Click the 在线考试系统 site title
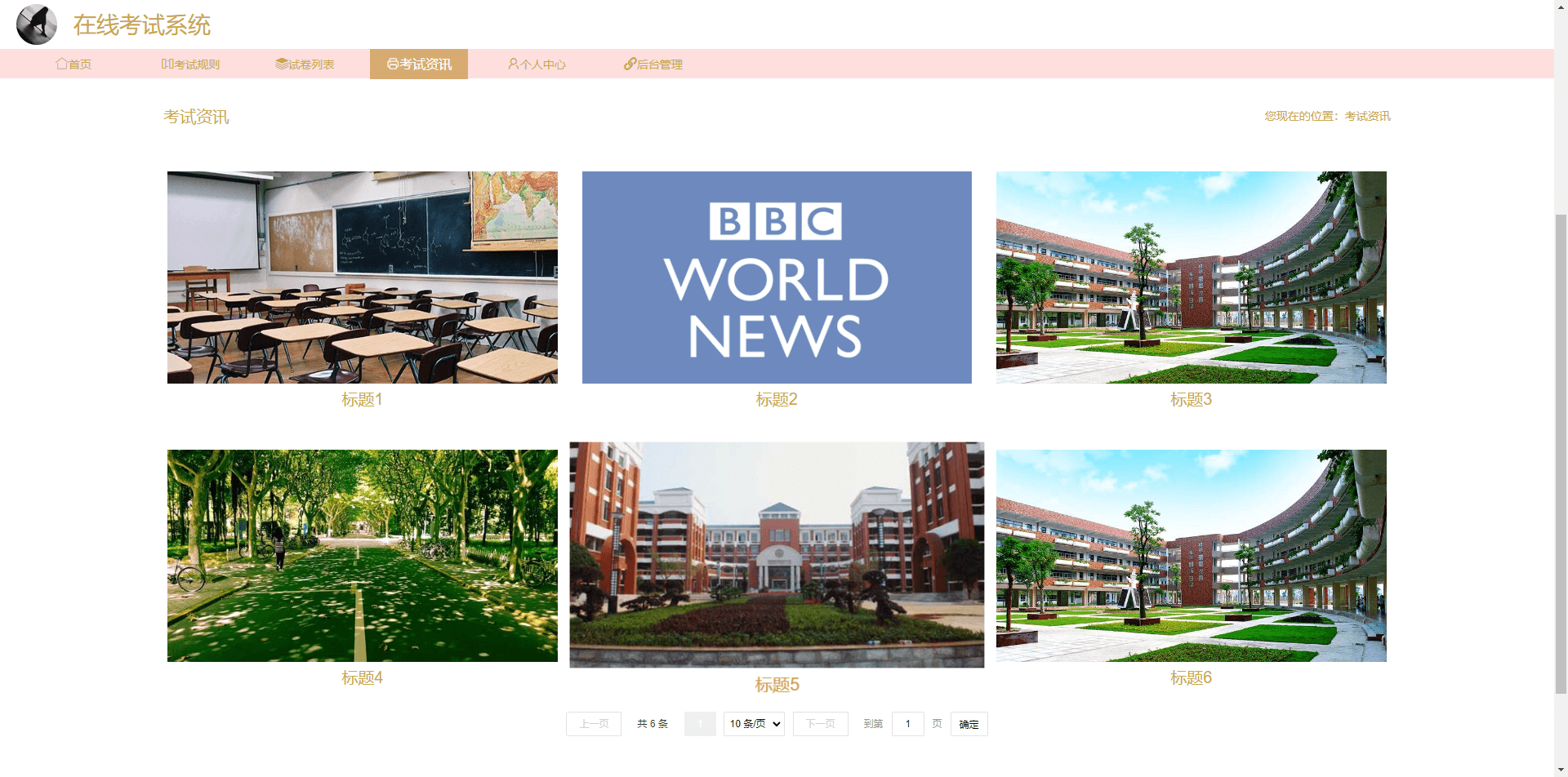 pyautogui.click(x=142, y=25)
